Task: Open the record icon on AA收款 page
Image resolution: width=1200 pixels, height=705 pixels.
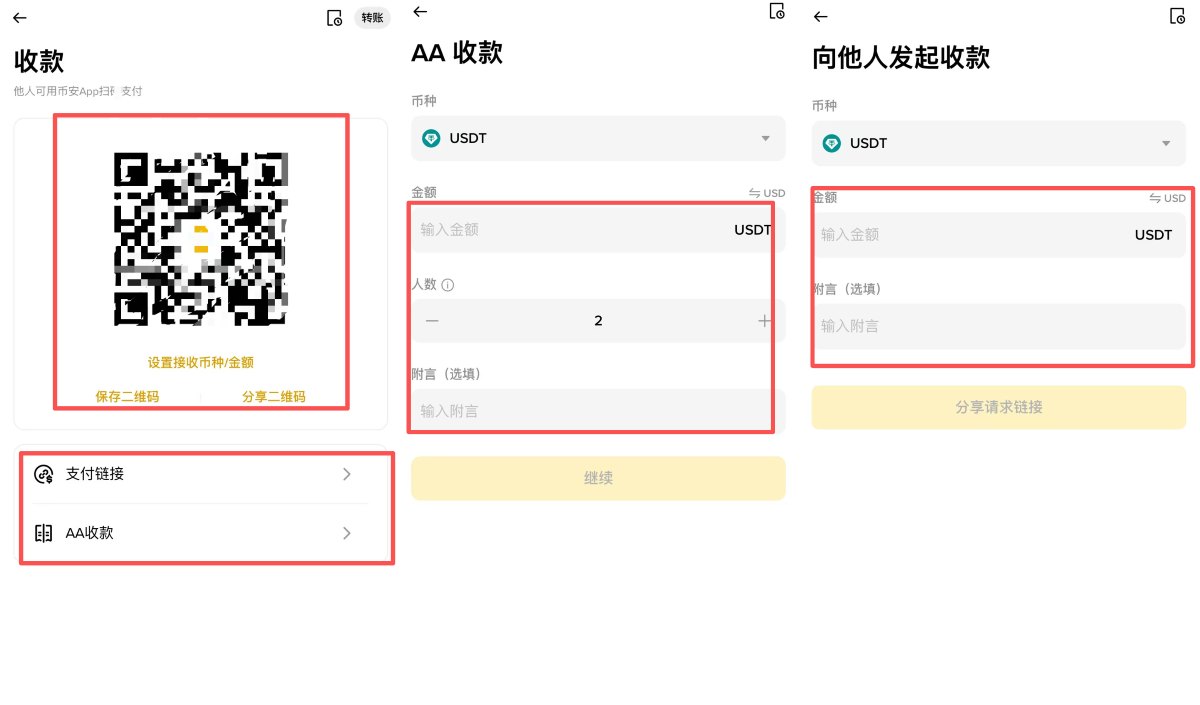Action: 776,12
